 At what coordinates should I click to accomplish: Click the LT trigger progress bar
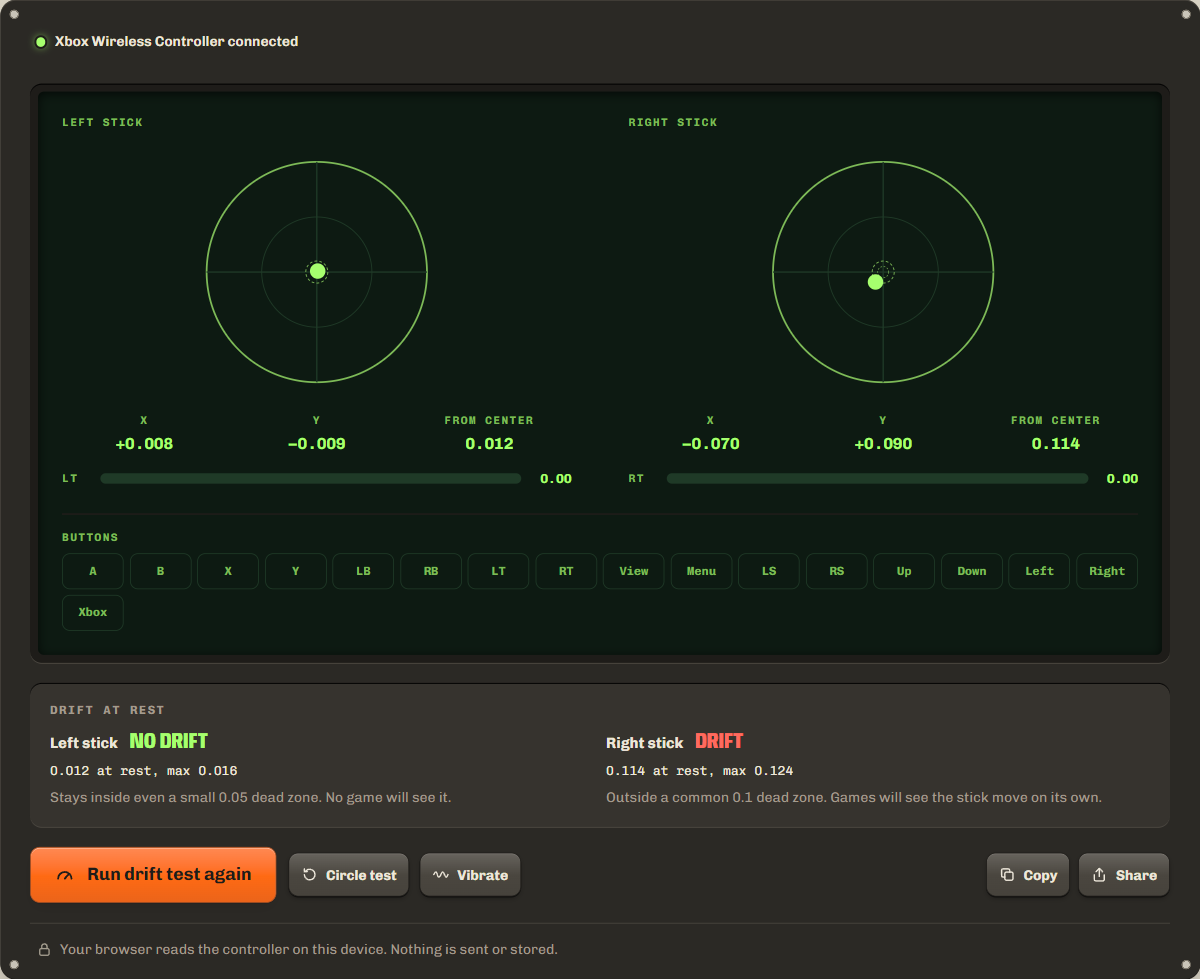pyautogui.click(x=311, y=479)
